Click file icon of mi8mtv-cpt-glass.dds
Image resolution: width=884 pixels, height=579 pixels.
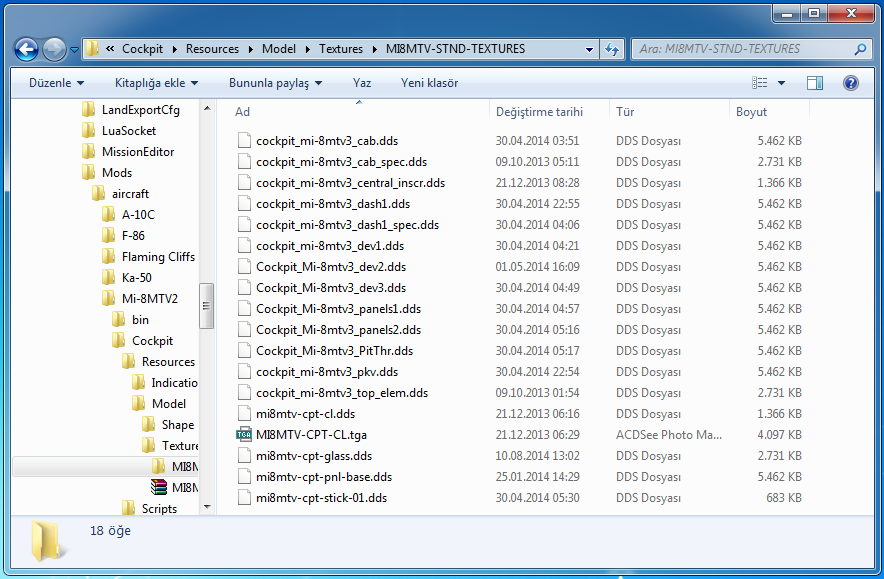(x=244, y=456)
